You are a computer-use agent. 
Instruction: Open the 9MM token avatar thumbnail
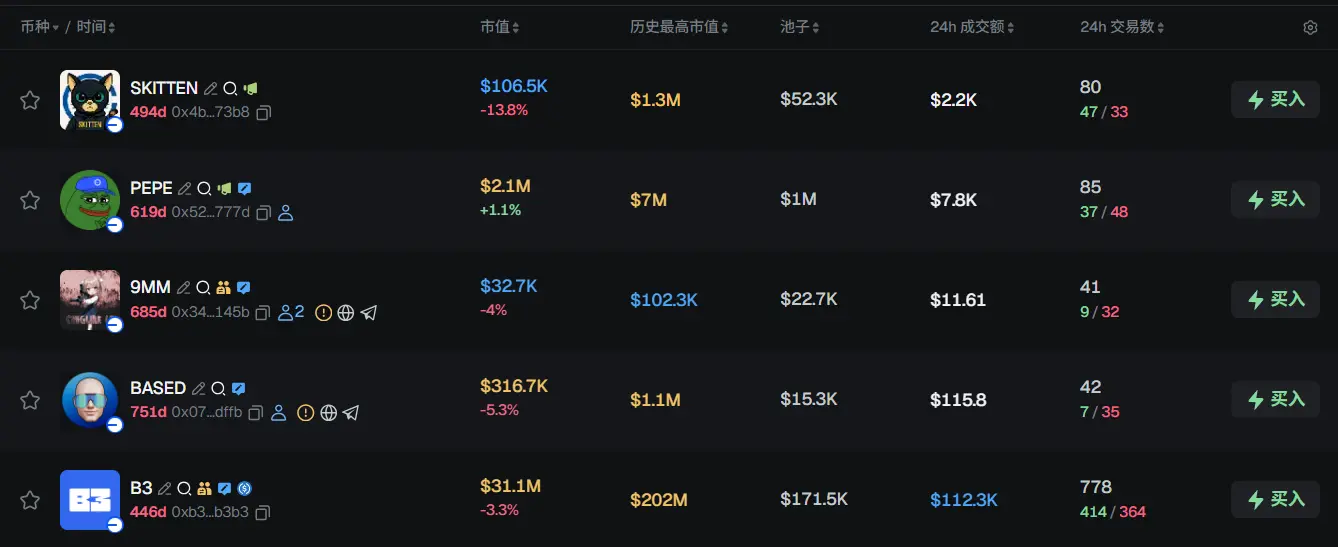[x=90, y=299]
